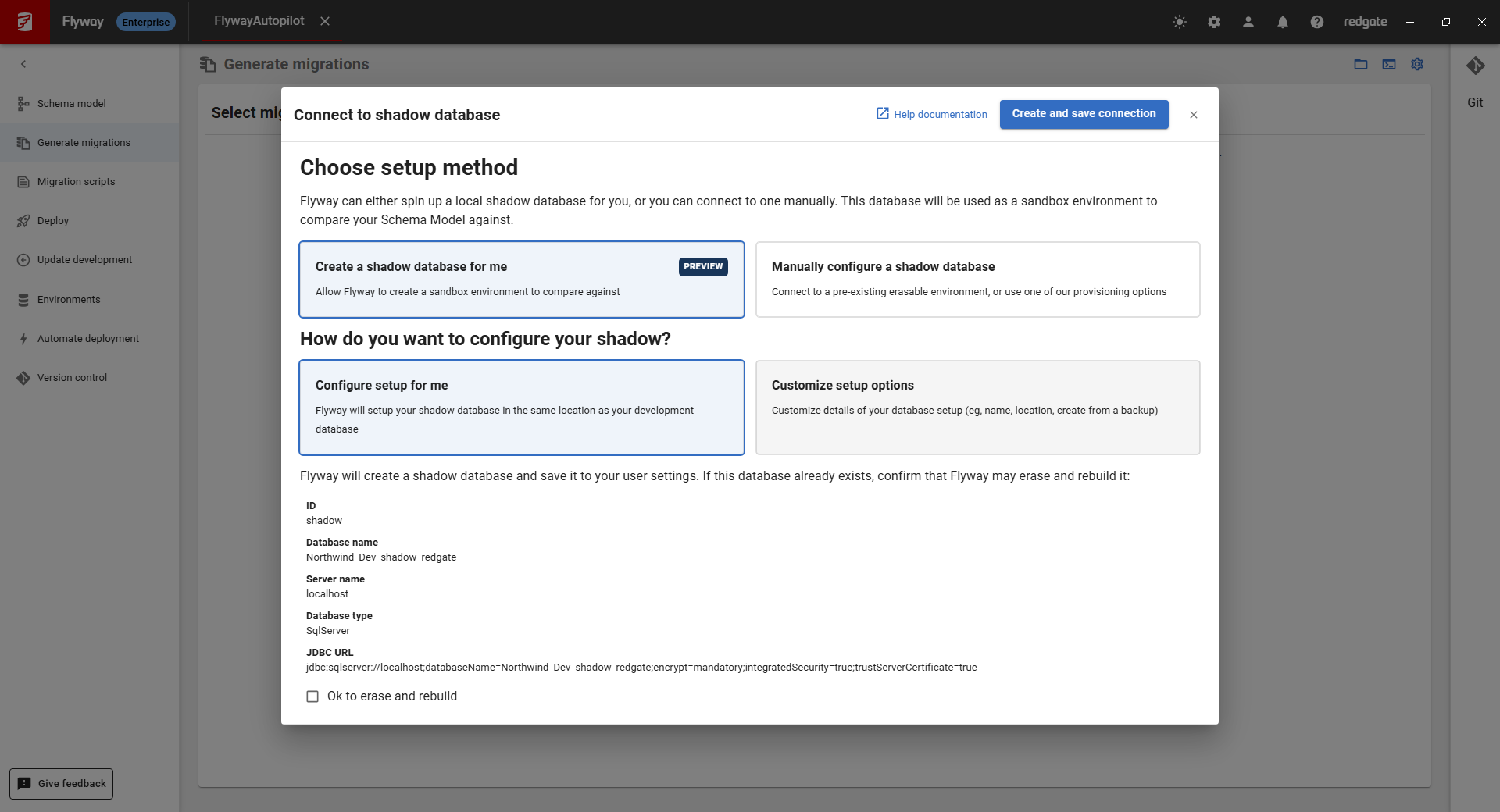Open the Git panel icon
This screenshot has height=812, width=1500.
point(1475,66)
